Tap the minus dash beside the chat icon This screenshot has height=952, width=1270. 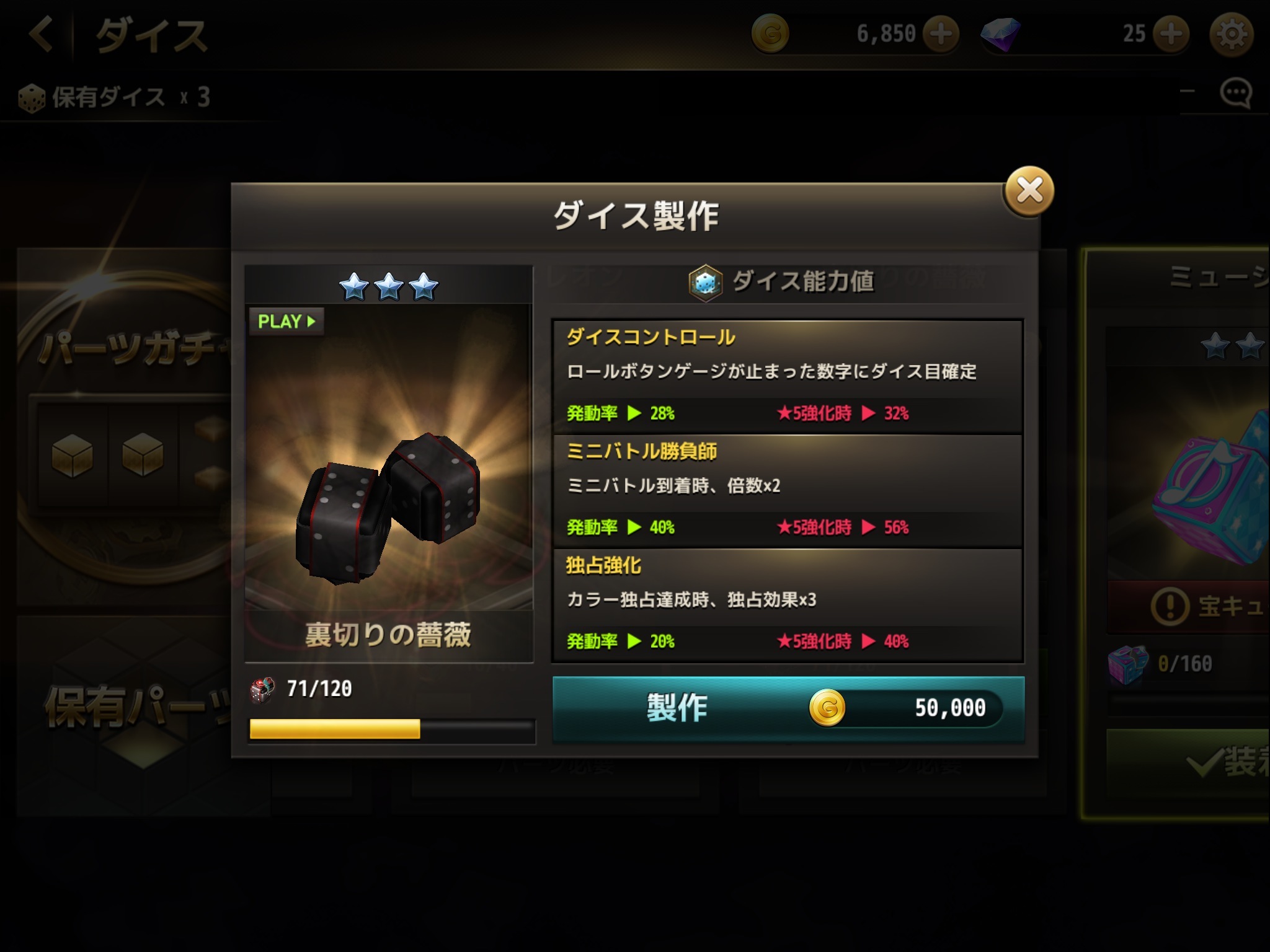1187,92
